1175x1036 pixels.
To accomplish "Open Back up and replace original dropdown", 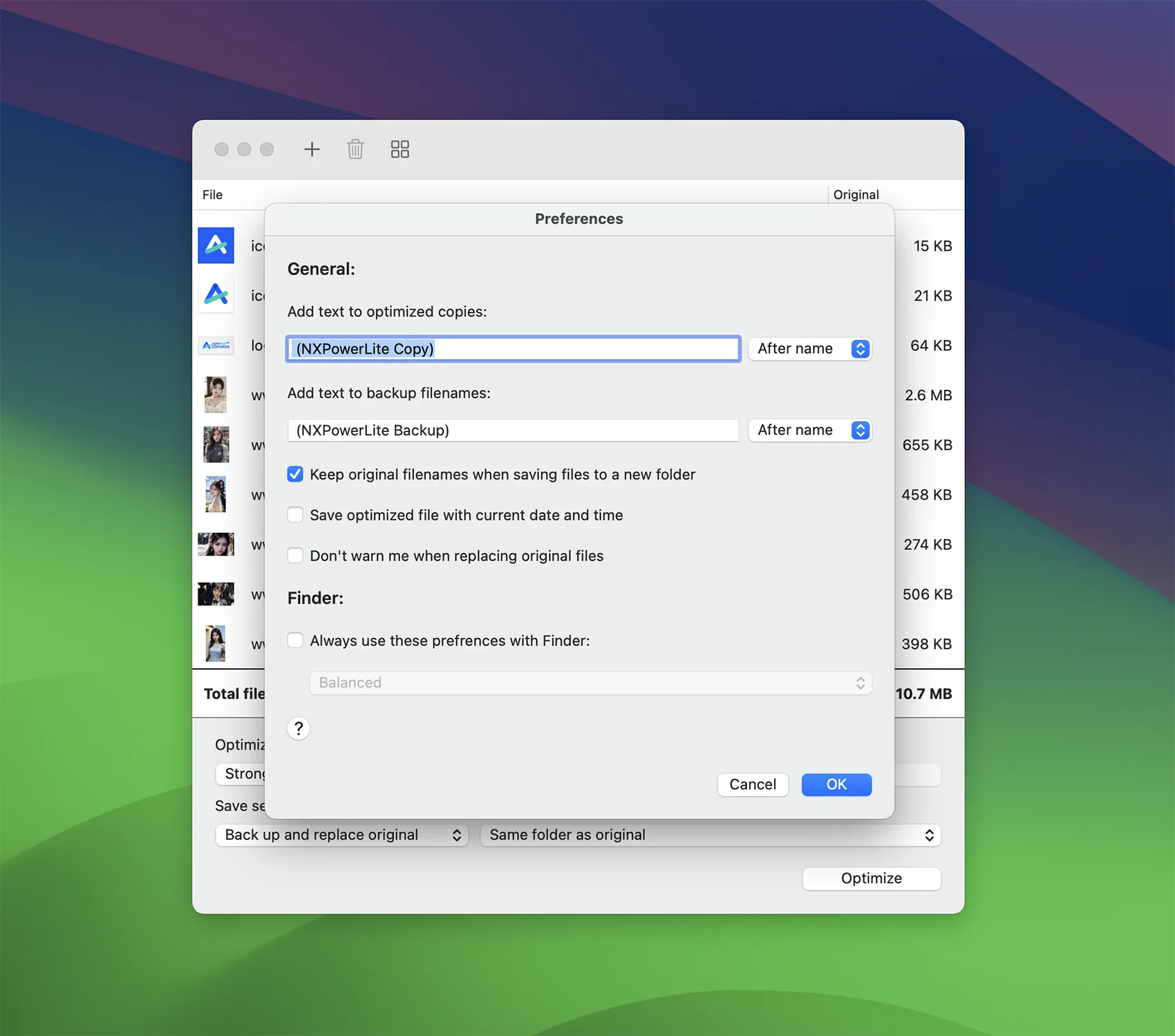I will 341,835.
